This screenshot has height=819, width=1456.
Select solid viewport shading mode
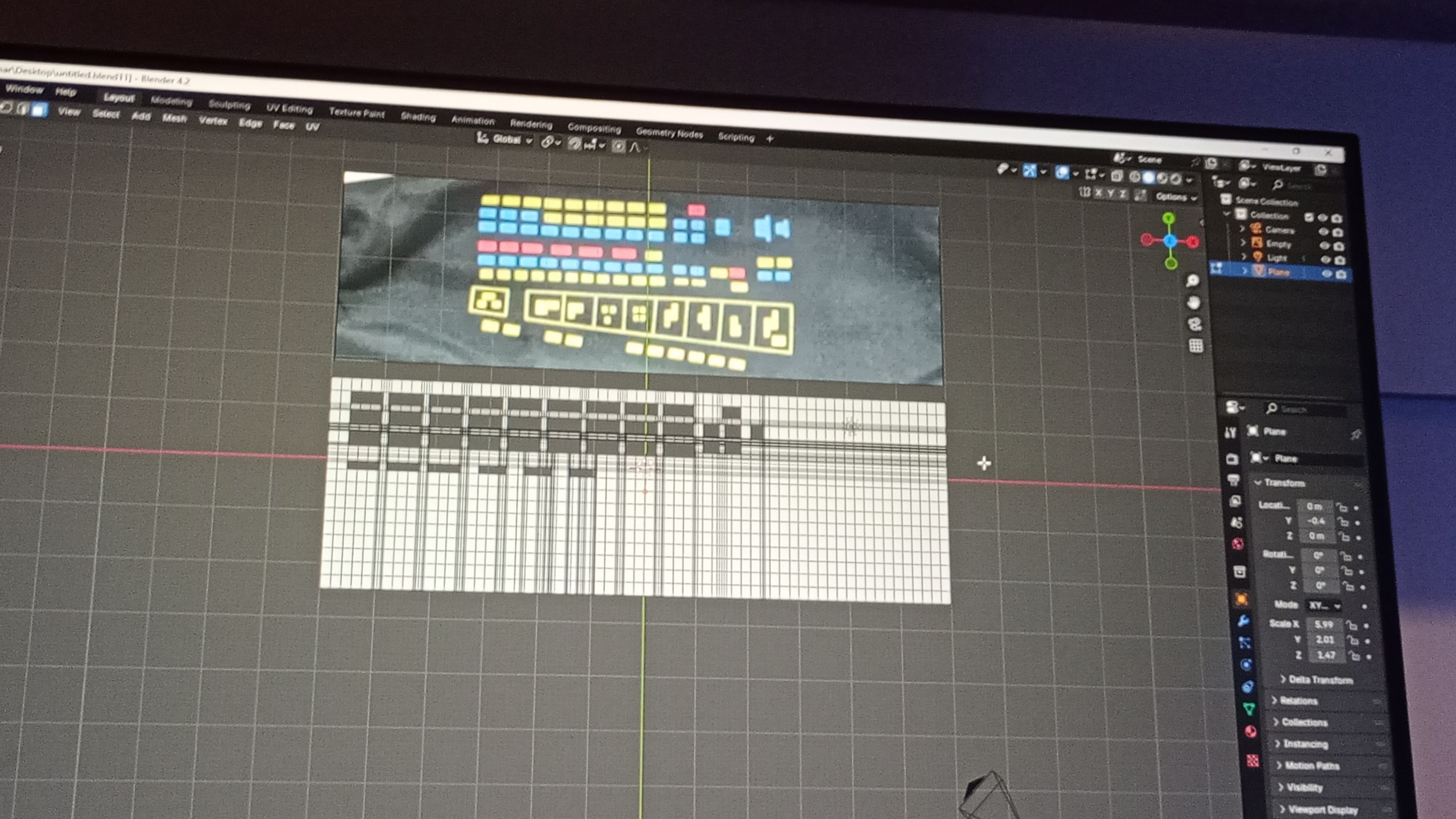click(1148, 178)
